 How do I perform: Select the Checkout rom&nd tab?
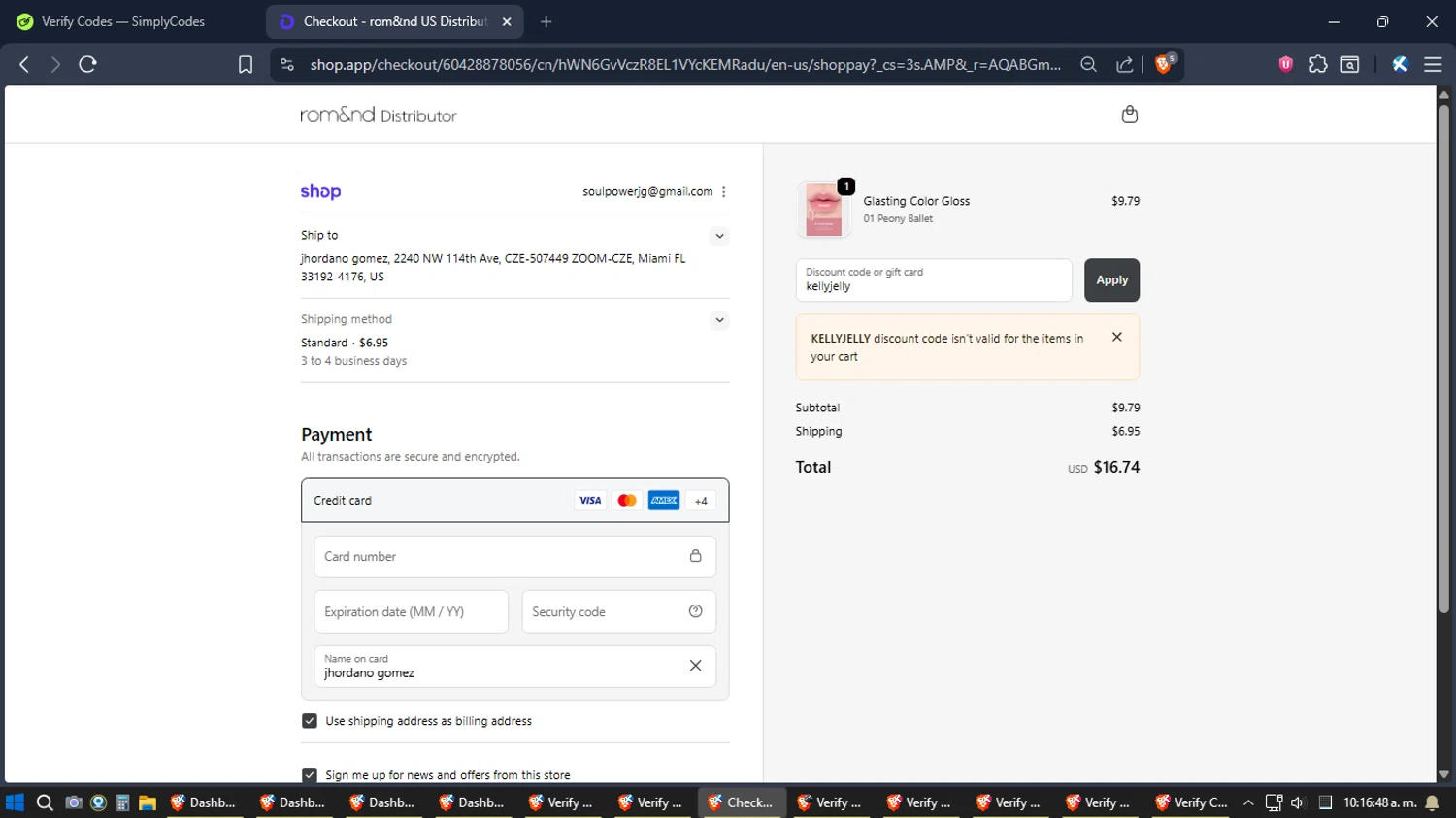395,21
